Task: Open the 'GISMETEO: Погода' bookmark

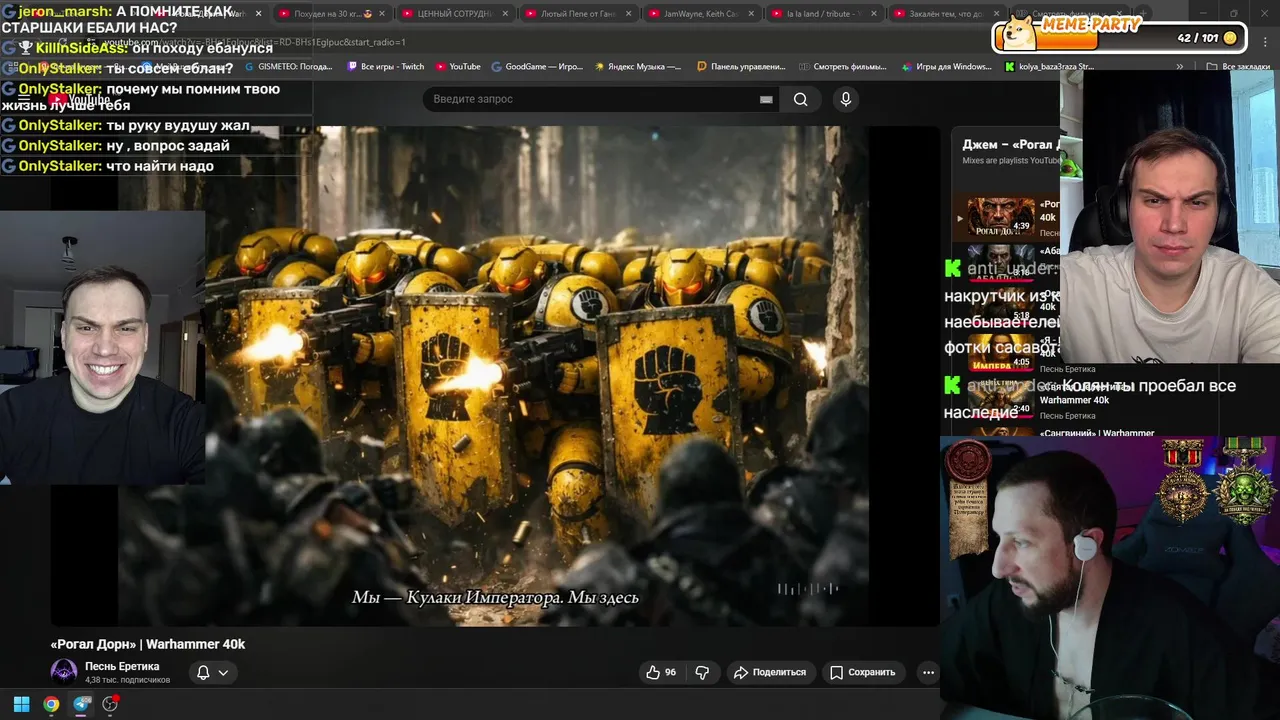Action: [x=288, y=66]
